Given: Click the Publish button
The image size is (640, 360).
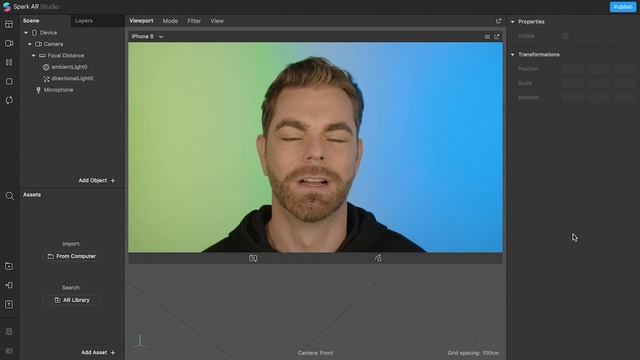Looking at the screenshot, I should point(623,7).
